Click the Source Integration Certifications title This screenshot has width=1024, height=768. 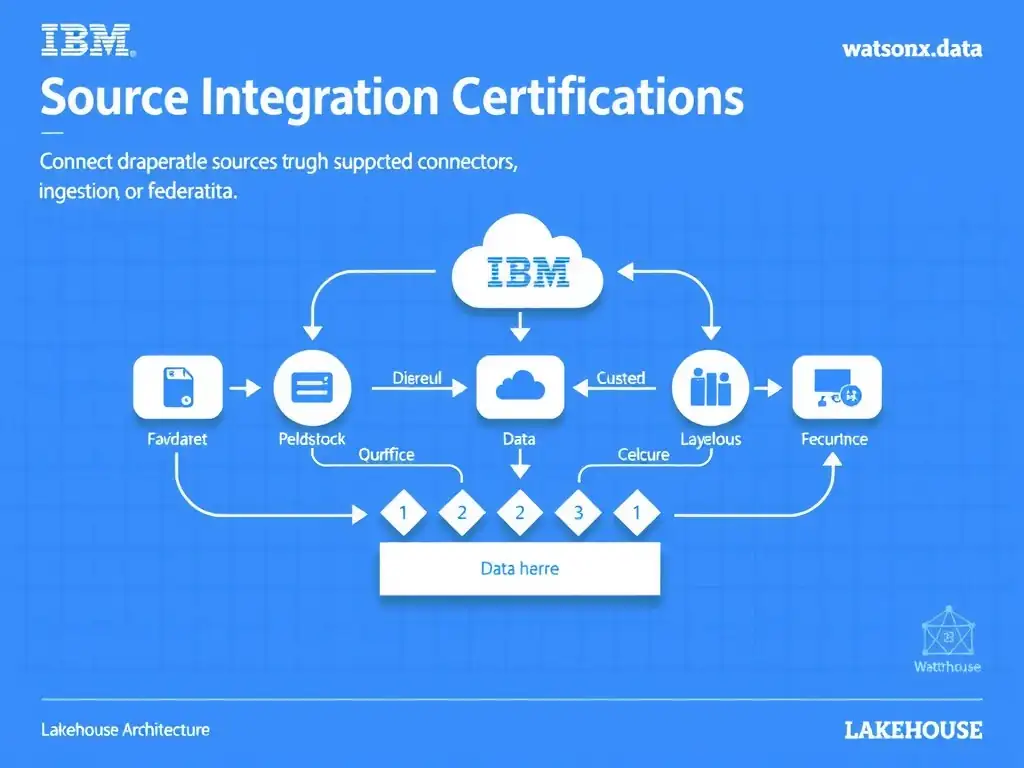point(392,97)
